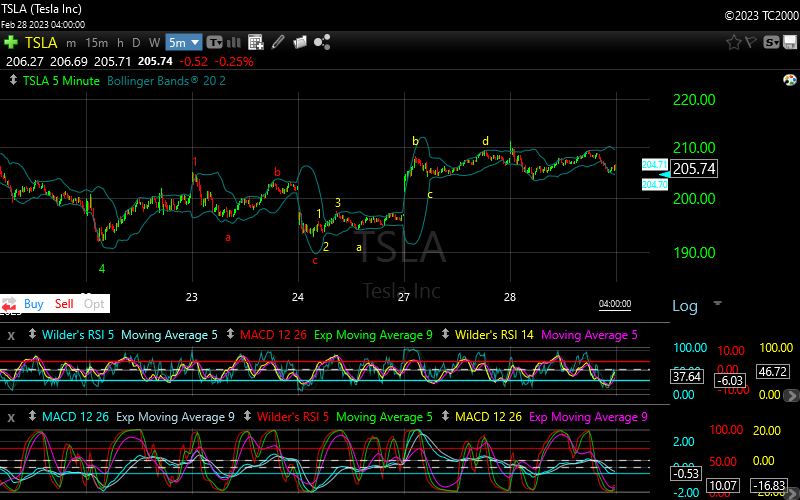This screenshot has width=800, height=500.
Task: Click the 220.00 price axis label
Action: [694, 100]
